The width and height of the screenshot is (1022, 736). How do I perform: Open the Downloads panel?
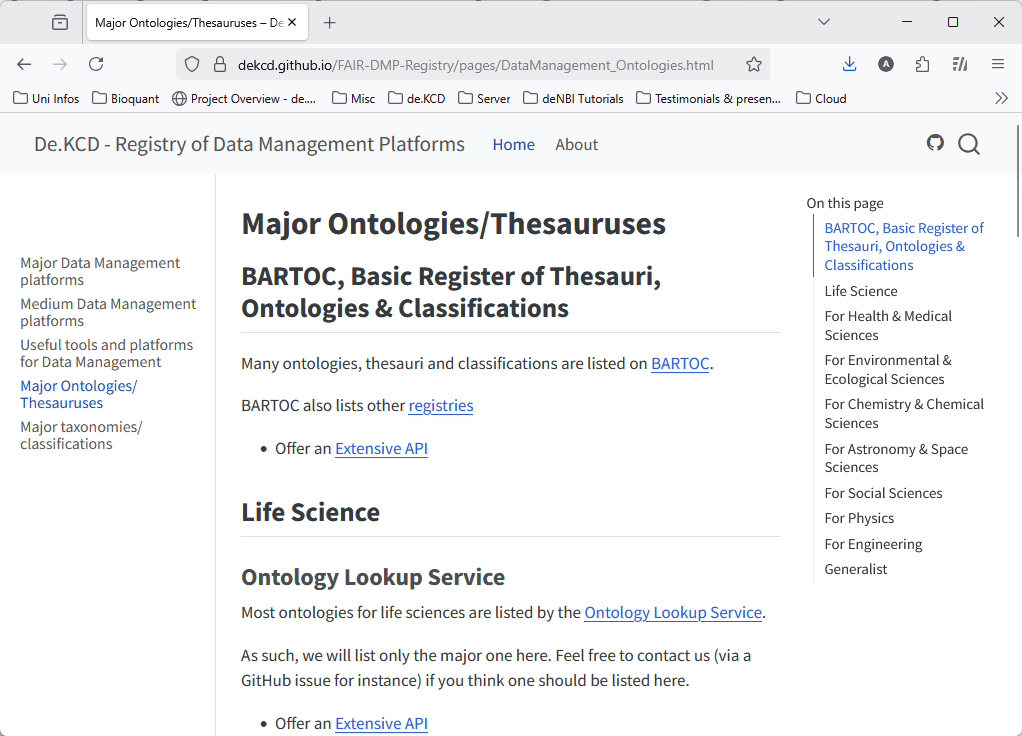(x=849, y=63)
